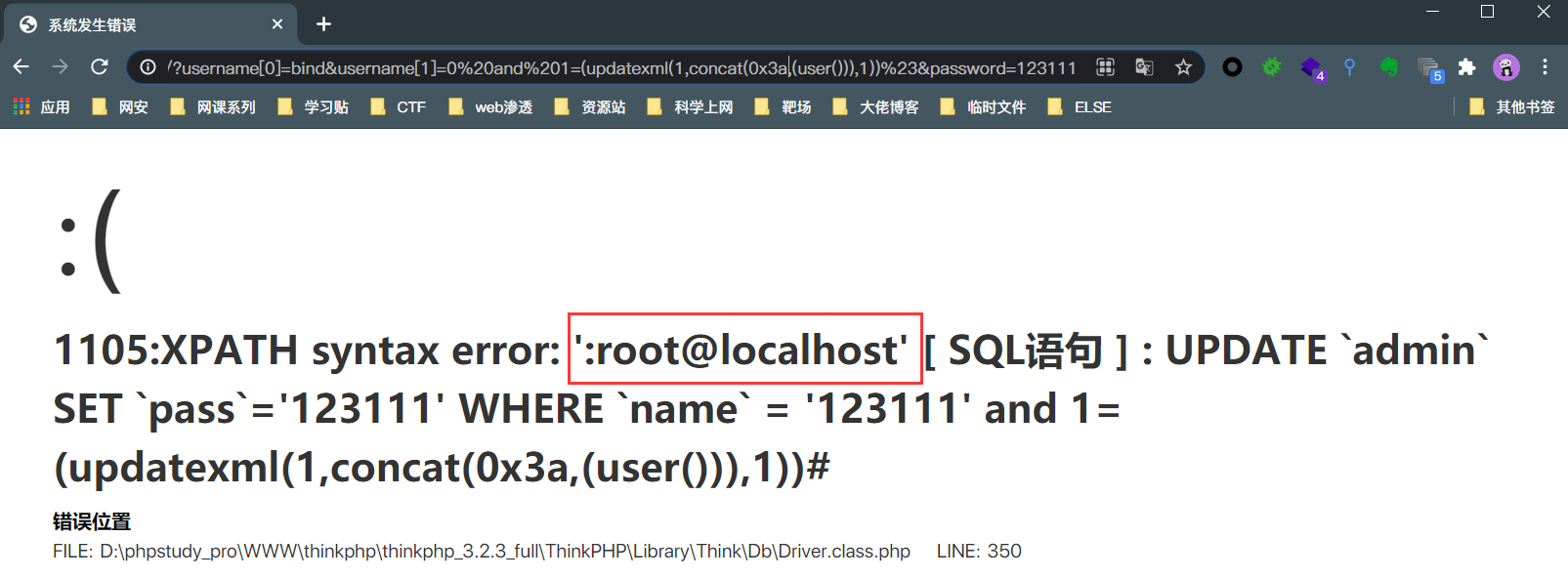Open the Evernote elephant extension
Screen dimensions: 1568x579
[1388, 66]
